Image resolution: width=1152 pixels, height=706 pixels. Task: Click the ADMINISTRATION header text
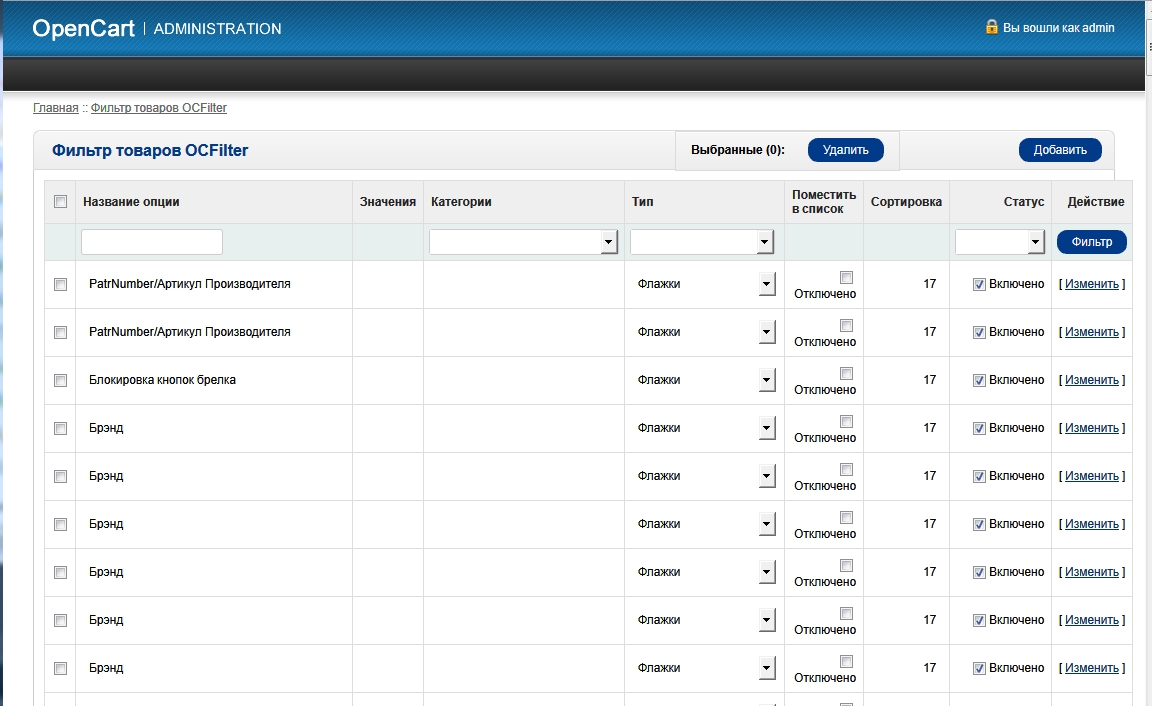[x=217, y=29]
